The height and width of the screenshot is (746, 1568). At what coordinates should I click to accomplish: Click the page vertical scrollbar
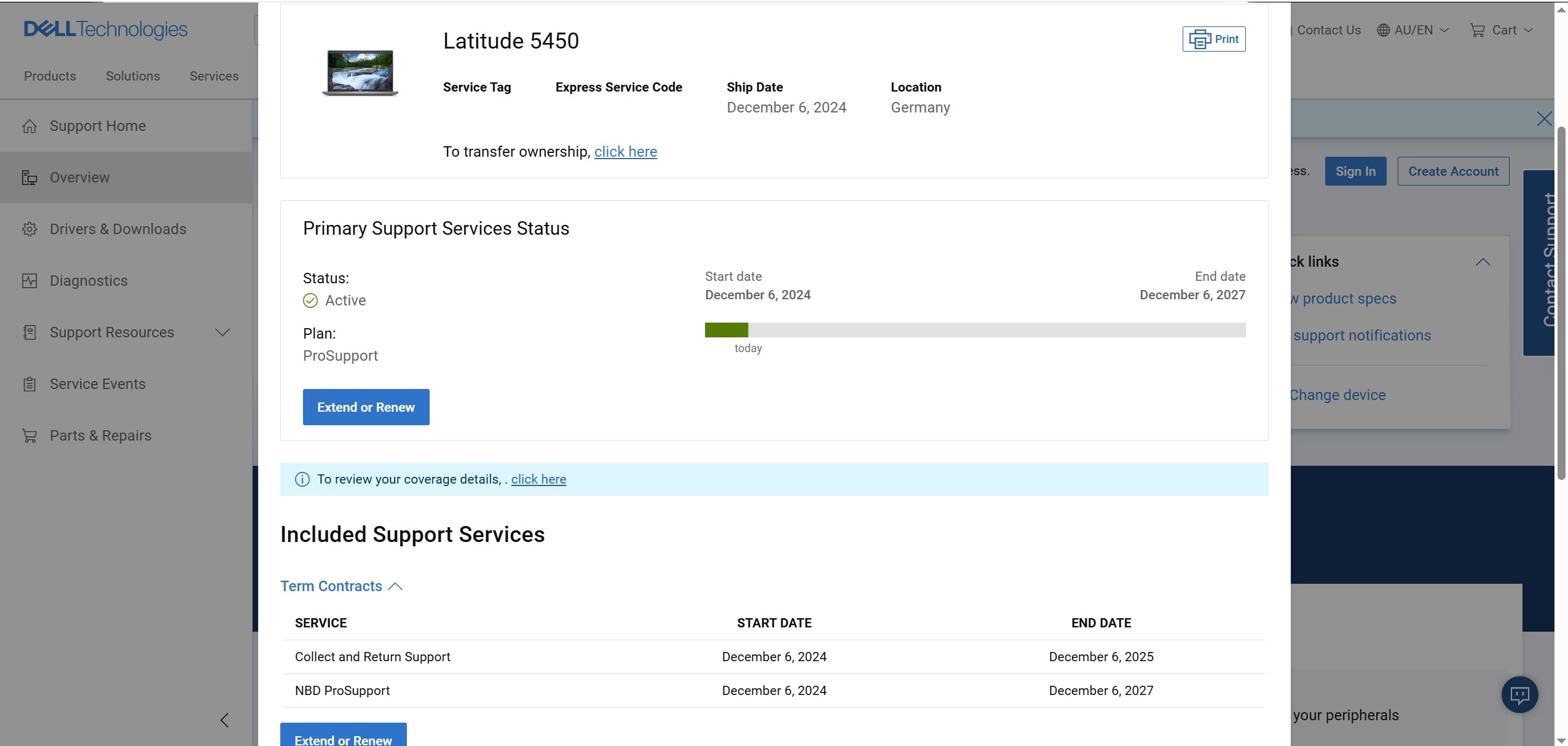click(1561, 303)
